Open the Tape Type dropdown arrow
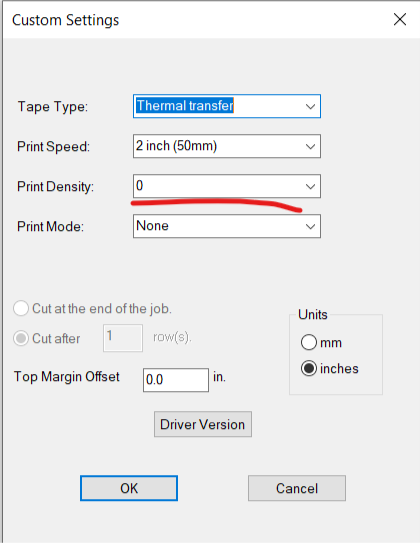This screenshot has height=543, width=420. 310,106
